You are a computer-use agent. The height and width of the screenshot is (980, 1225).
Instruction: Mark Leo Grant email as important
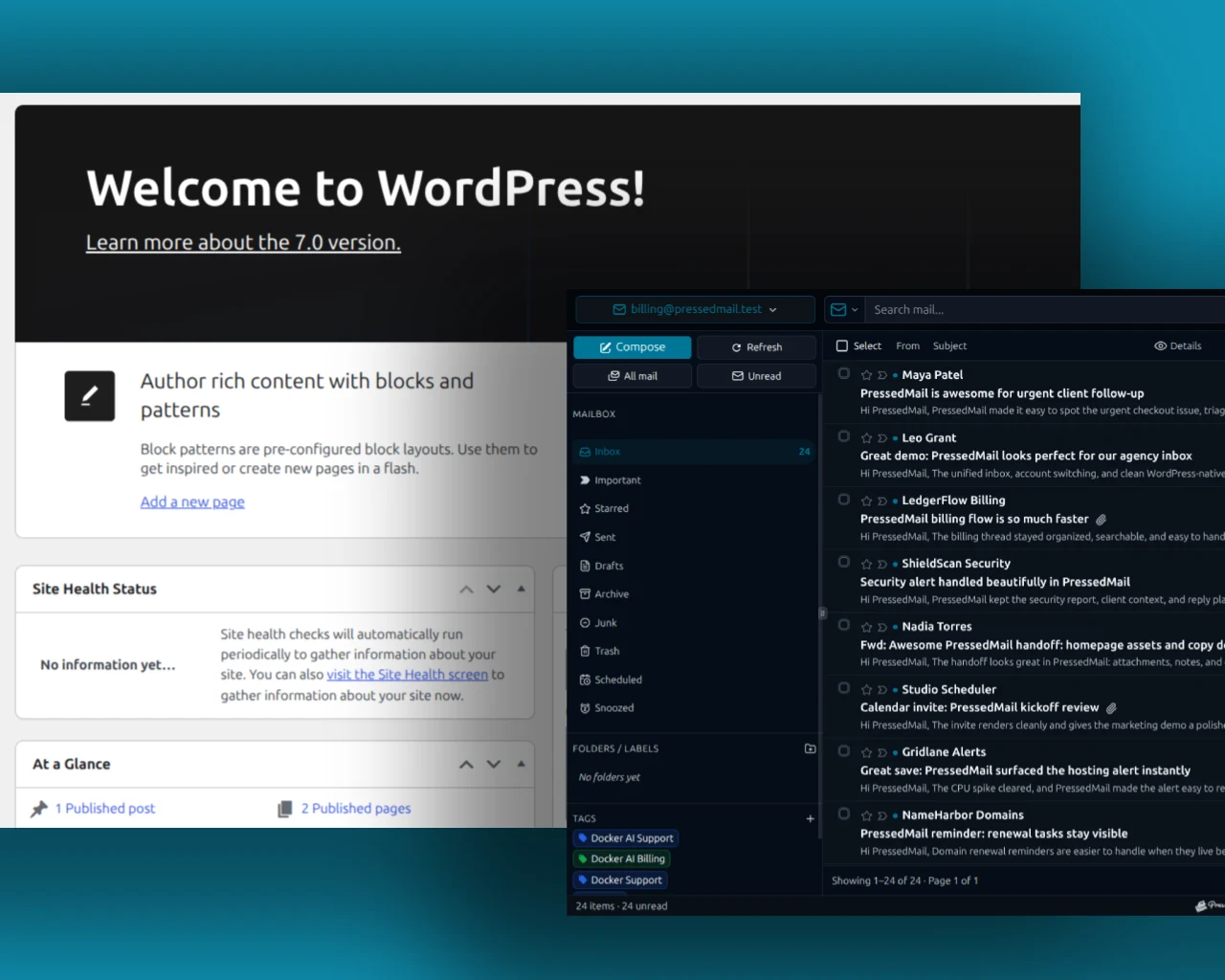pyautogui.click(x=882, y=438)
